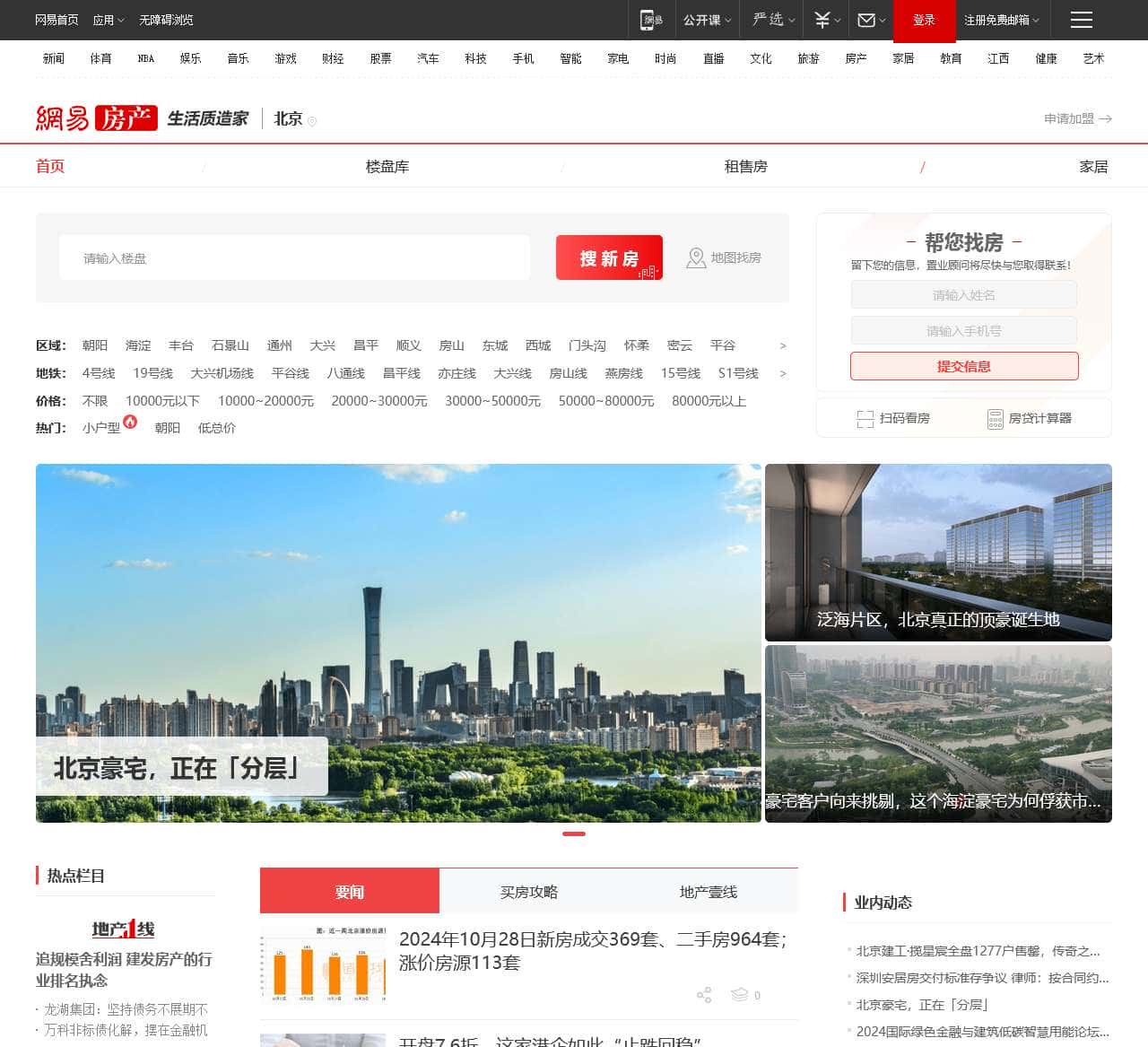Expand the 公开课 dropdown

tap(708, 20)
